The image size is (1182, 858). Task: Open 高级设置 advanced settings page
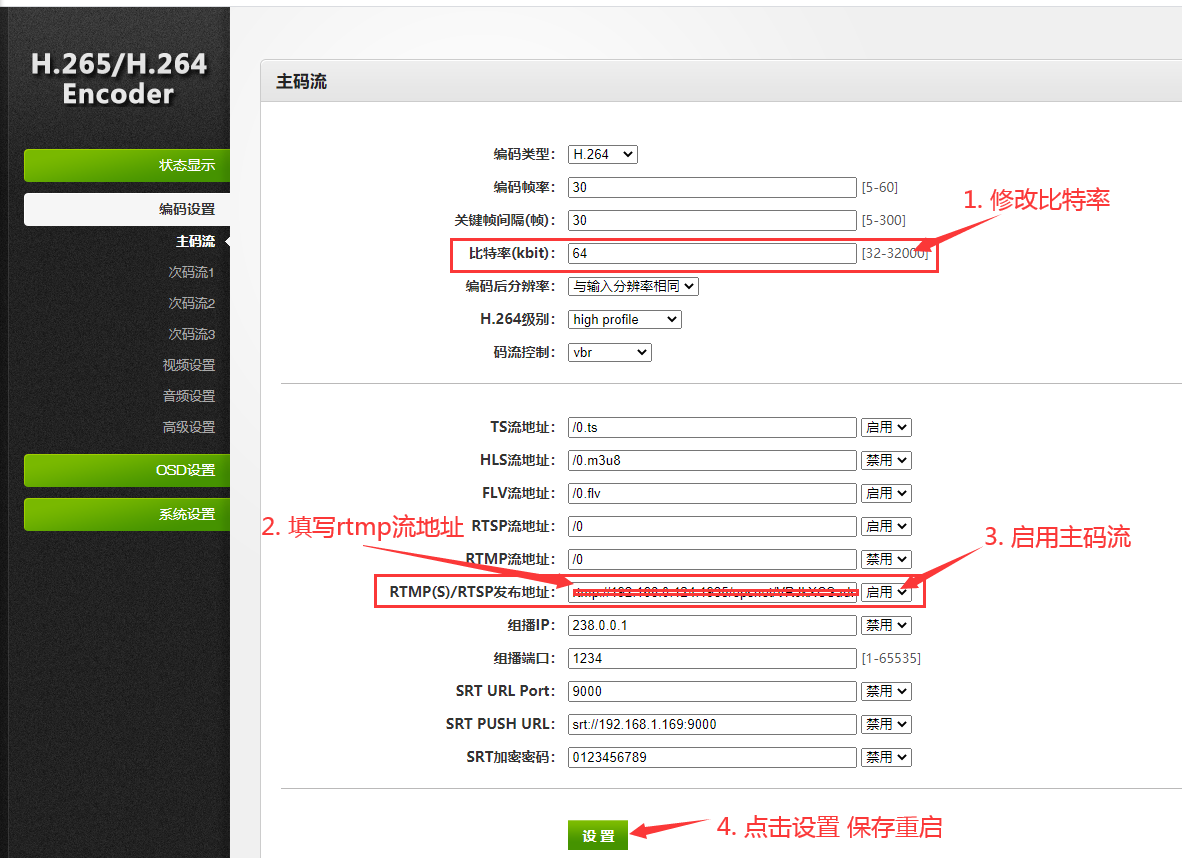189,427
